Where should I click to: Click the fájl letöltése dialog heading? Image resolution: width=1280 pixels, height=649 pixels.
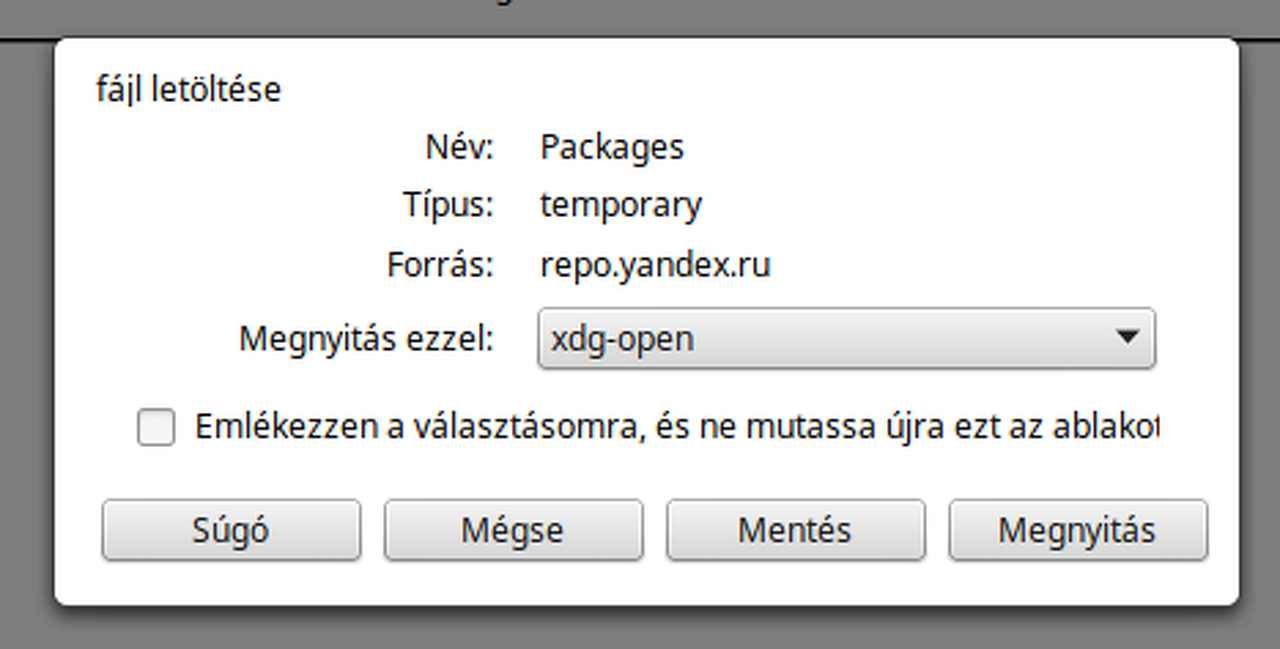point(188,90)
